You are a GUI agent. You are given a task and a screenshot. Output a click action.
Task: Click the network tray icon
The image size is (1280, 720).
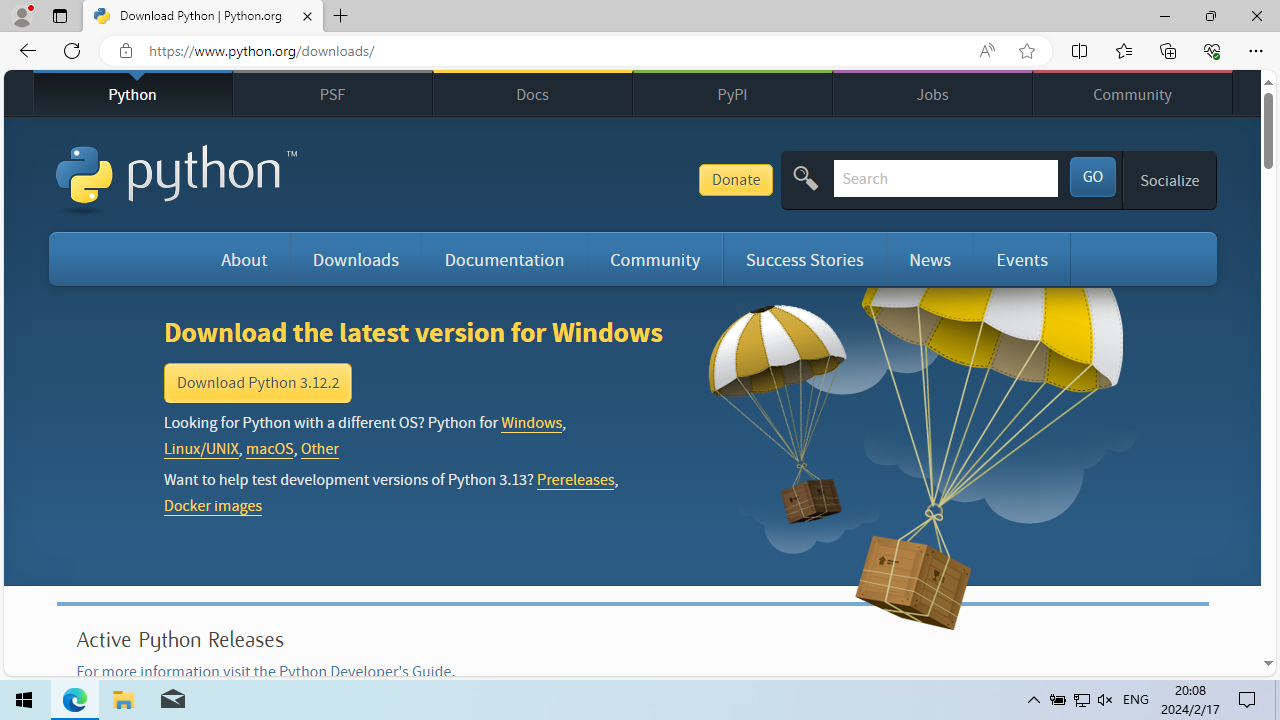1081,700
